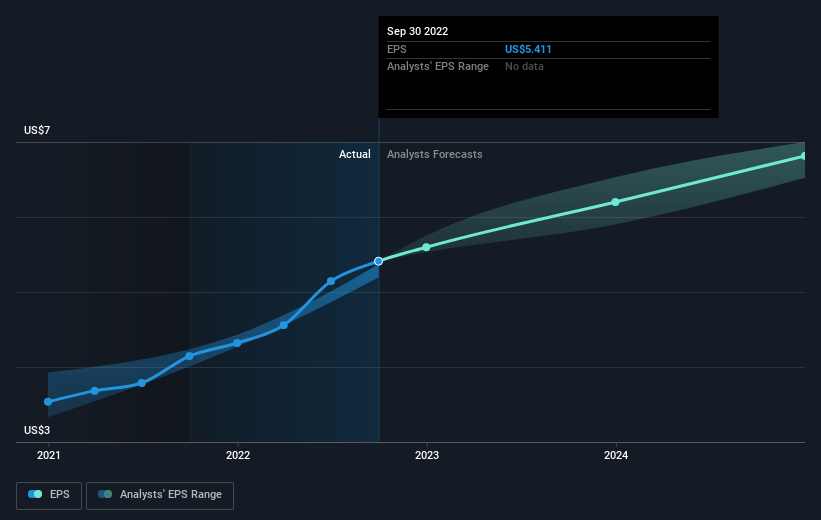Click the first EPS data point at 2021
The image size is (821, 520).
48,402
